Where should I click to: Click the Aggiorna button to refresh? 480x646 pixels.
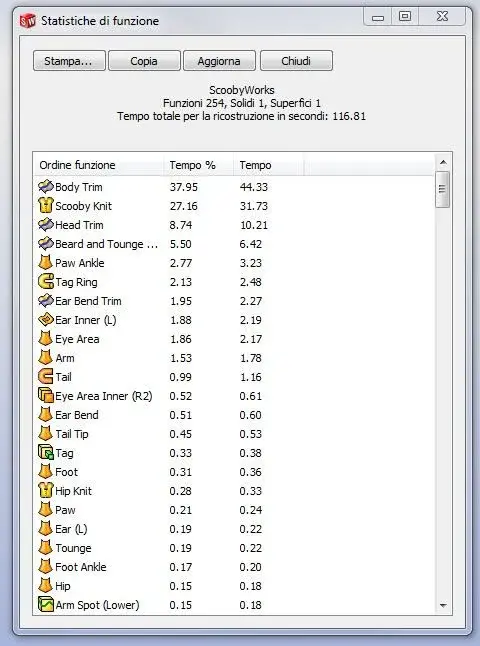point(219,61)
